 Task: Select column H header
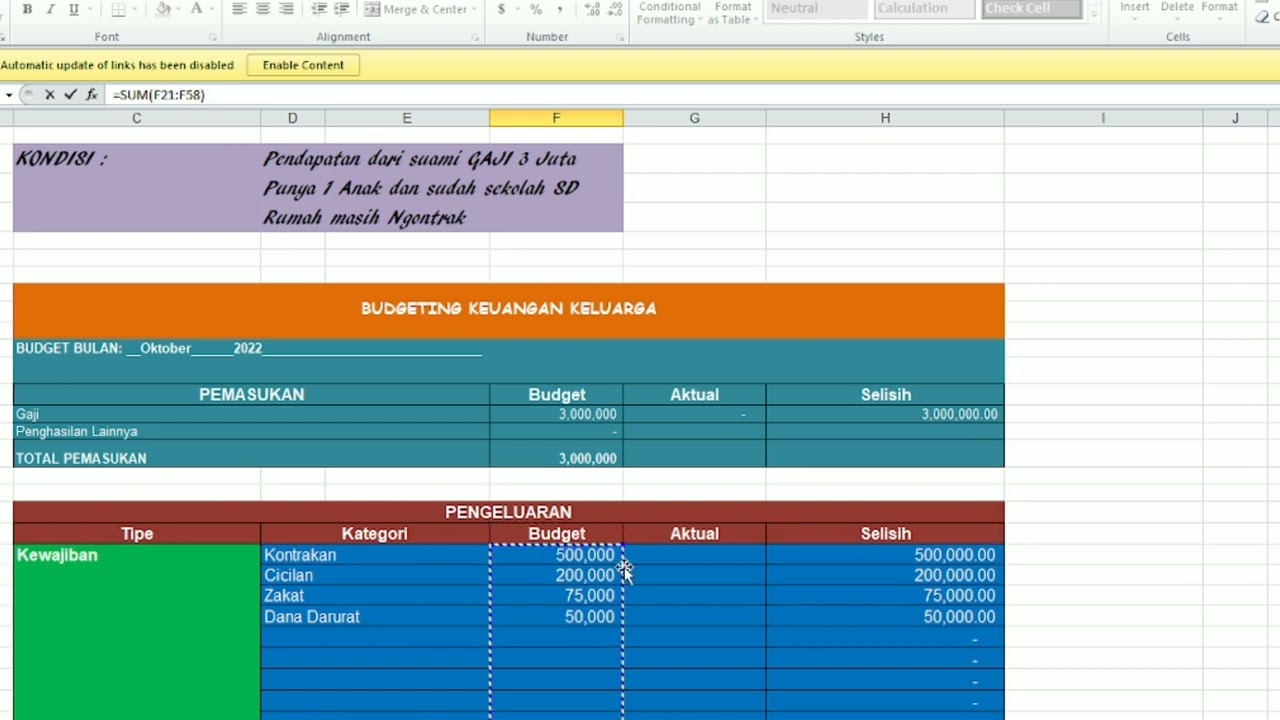885,118
